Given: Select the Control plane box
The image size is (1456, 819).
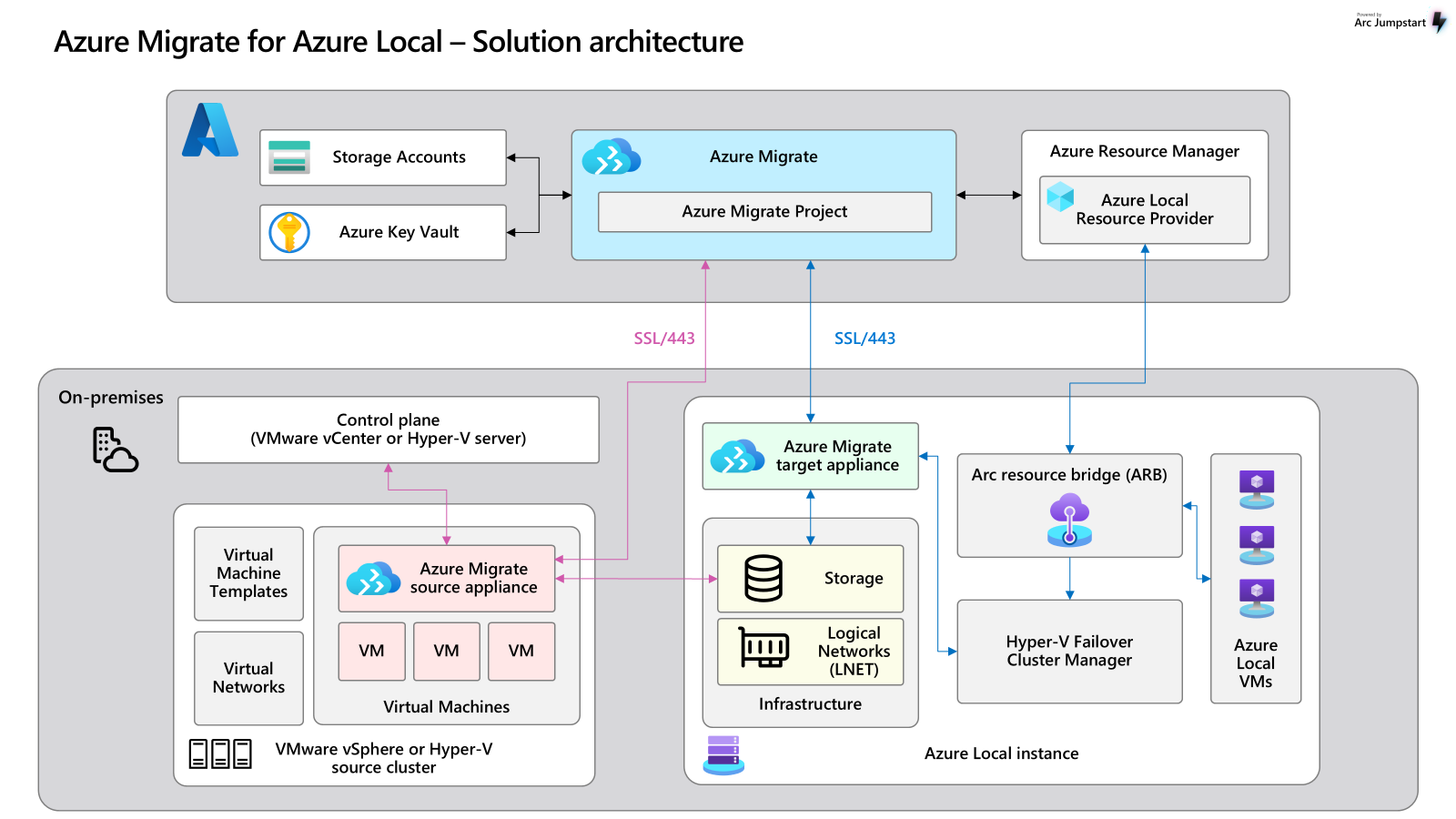Looking at the screenshot, I should (x=389, y=430).
